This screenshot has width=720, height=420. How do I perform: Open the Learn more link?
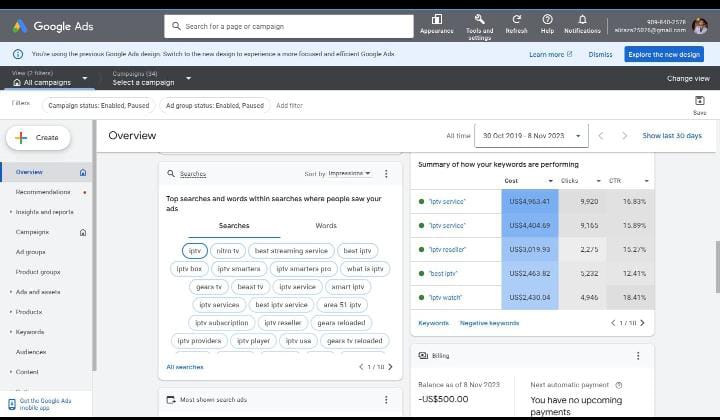tap(551, 54)
